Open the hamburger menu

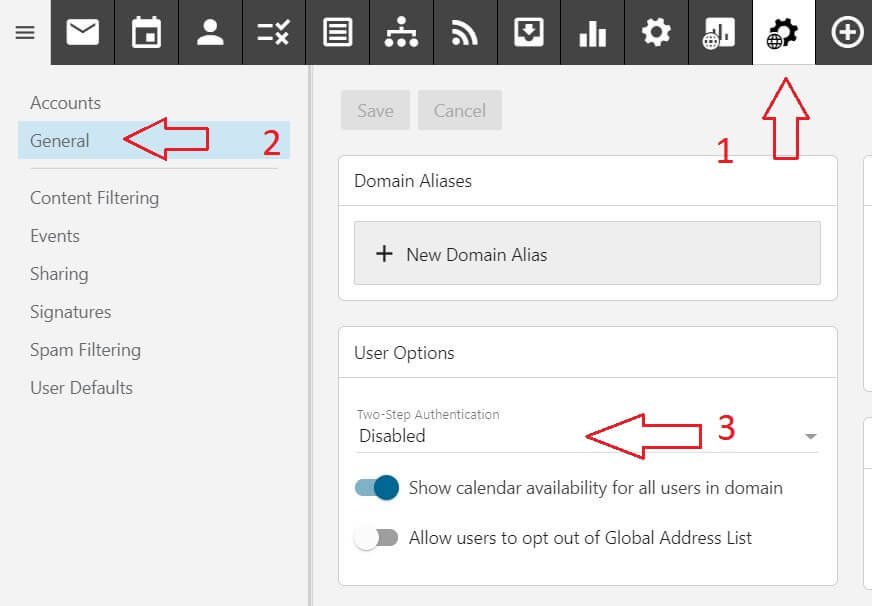25,32
